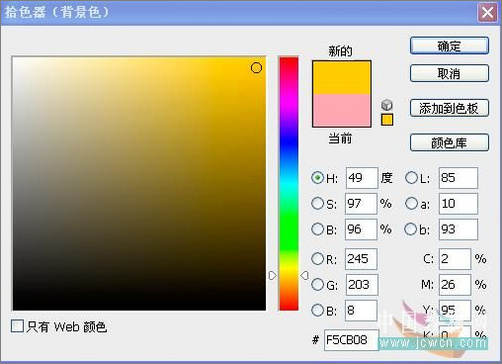Click the new yellow color preview
The height and width of the screenshot is (364, 502).
pos(341,78)
